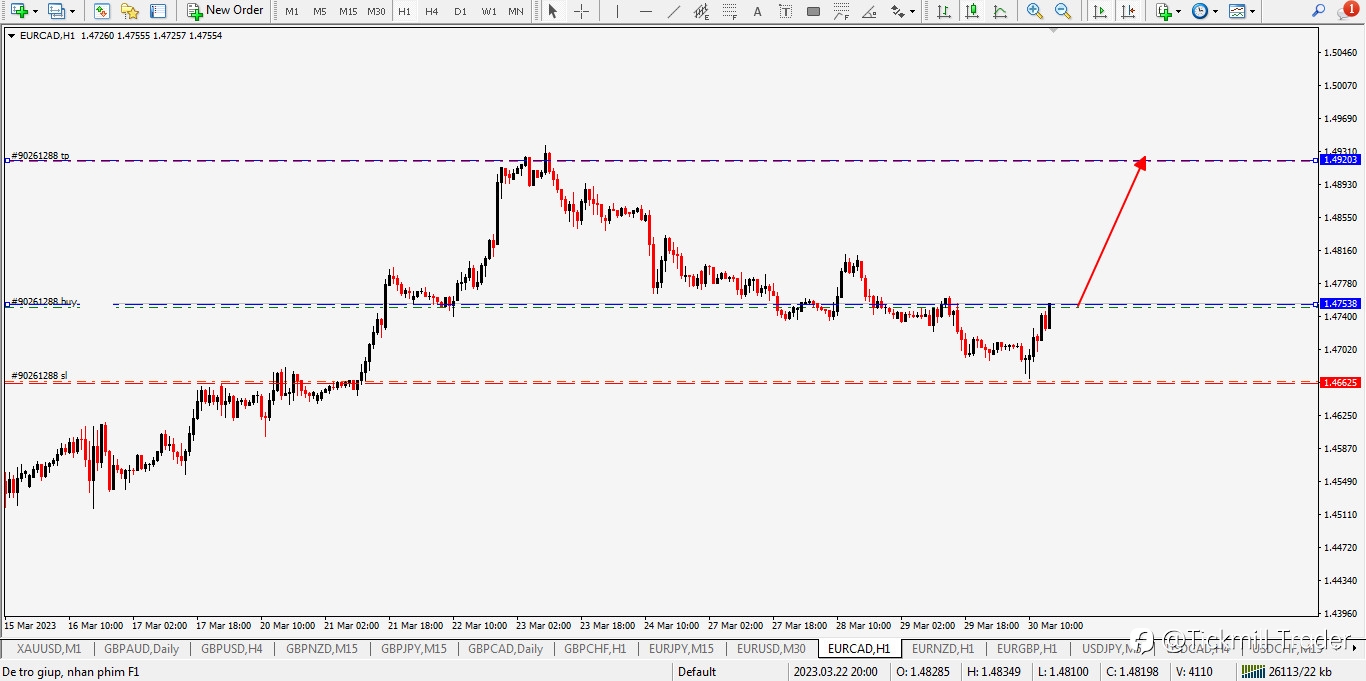Switch to the GBPAUD,Daily chart tab
The image size is (1366, 681).
pyautogui.click(x=141, y=649)
